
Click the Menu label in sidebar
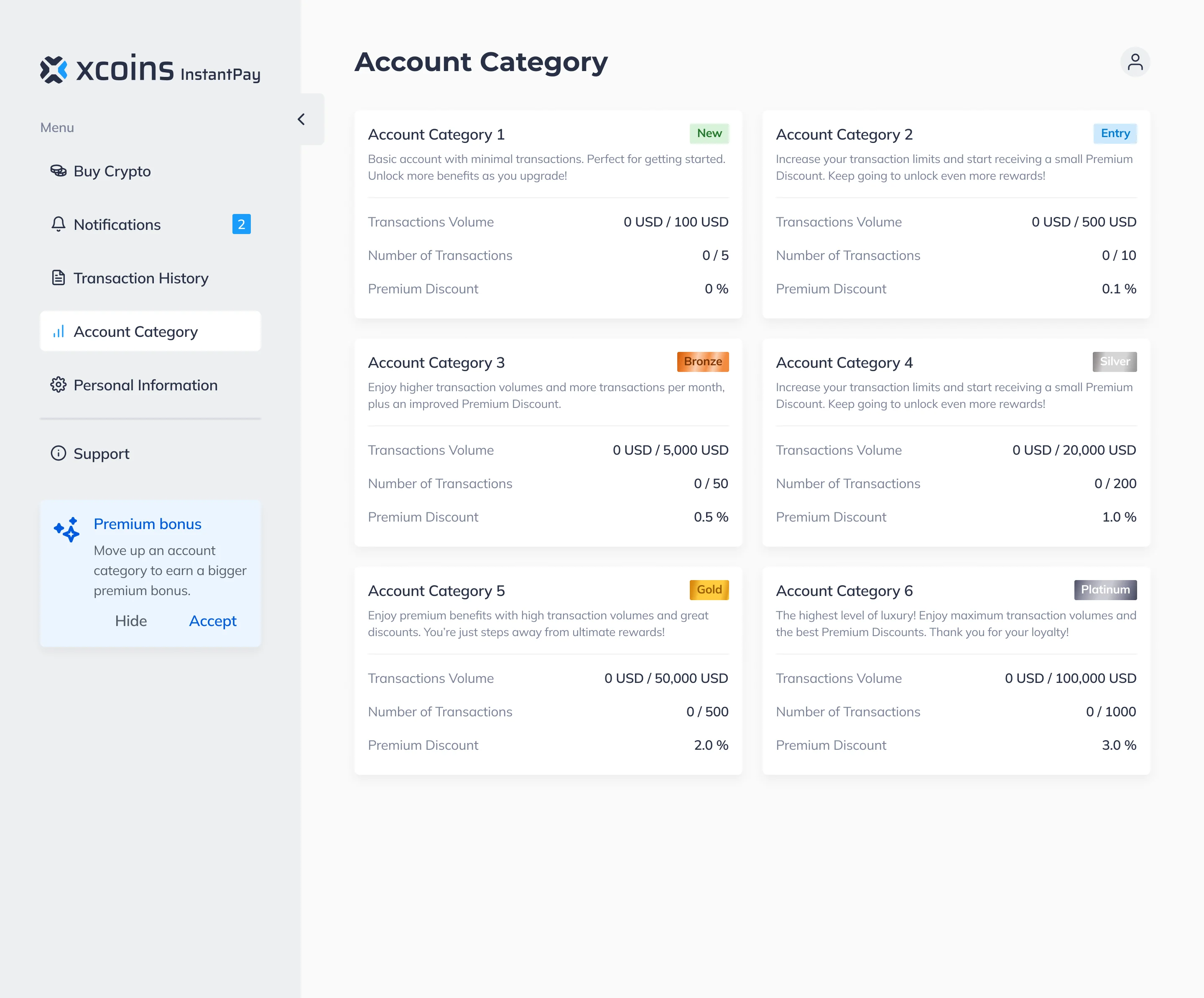57,127
